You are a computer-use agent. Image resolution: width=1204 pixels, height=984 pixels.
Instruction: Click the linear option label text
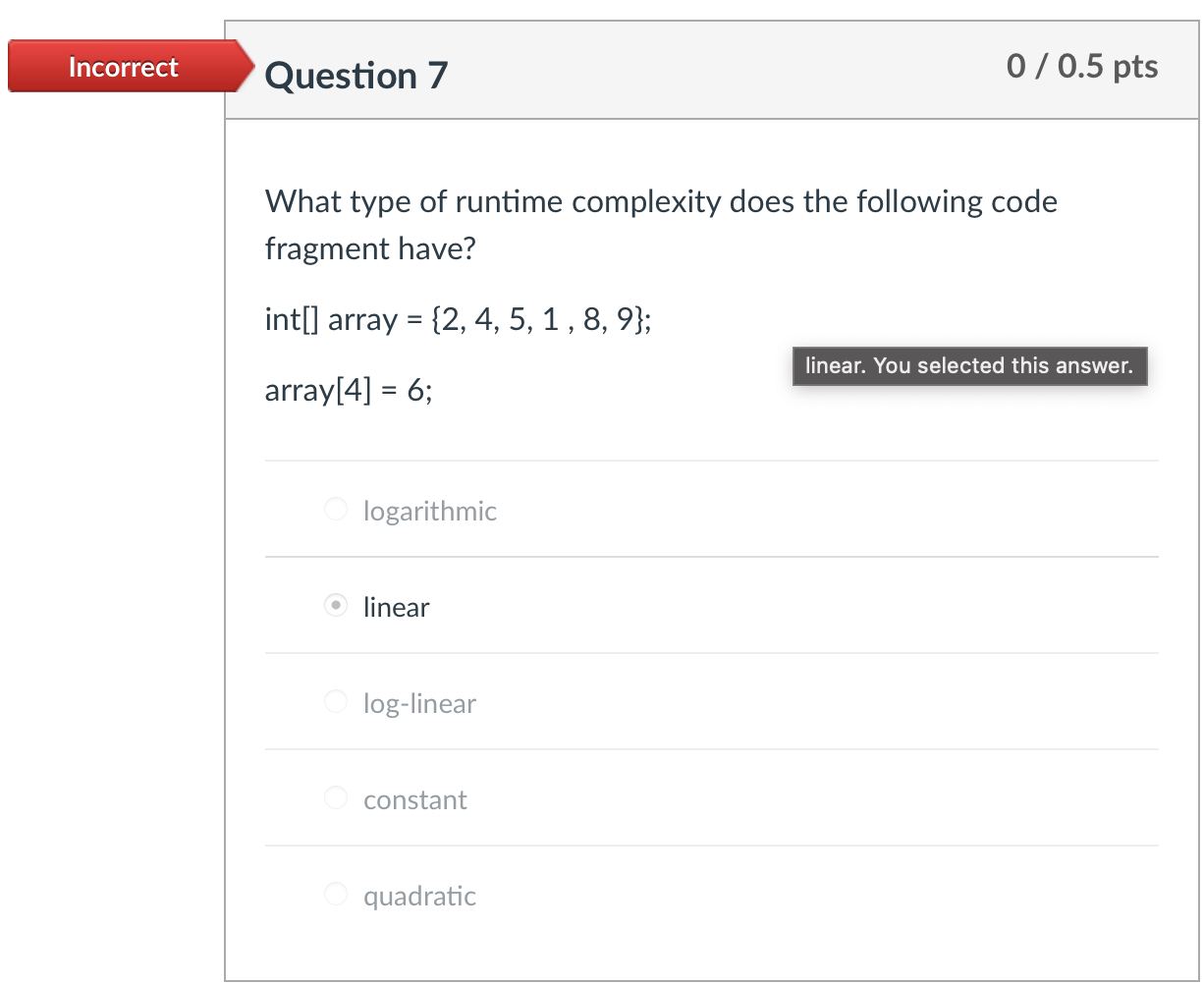coord(396,606)
